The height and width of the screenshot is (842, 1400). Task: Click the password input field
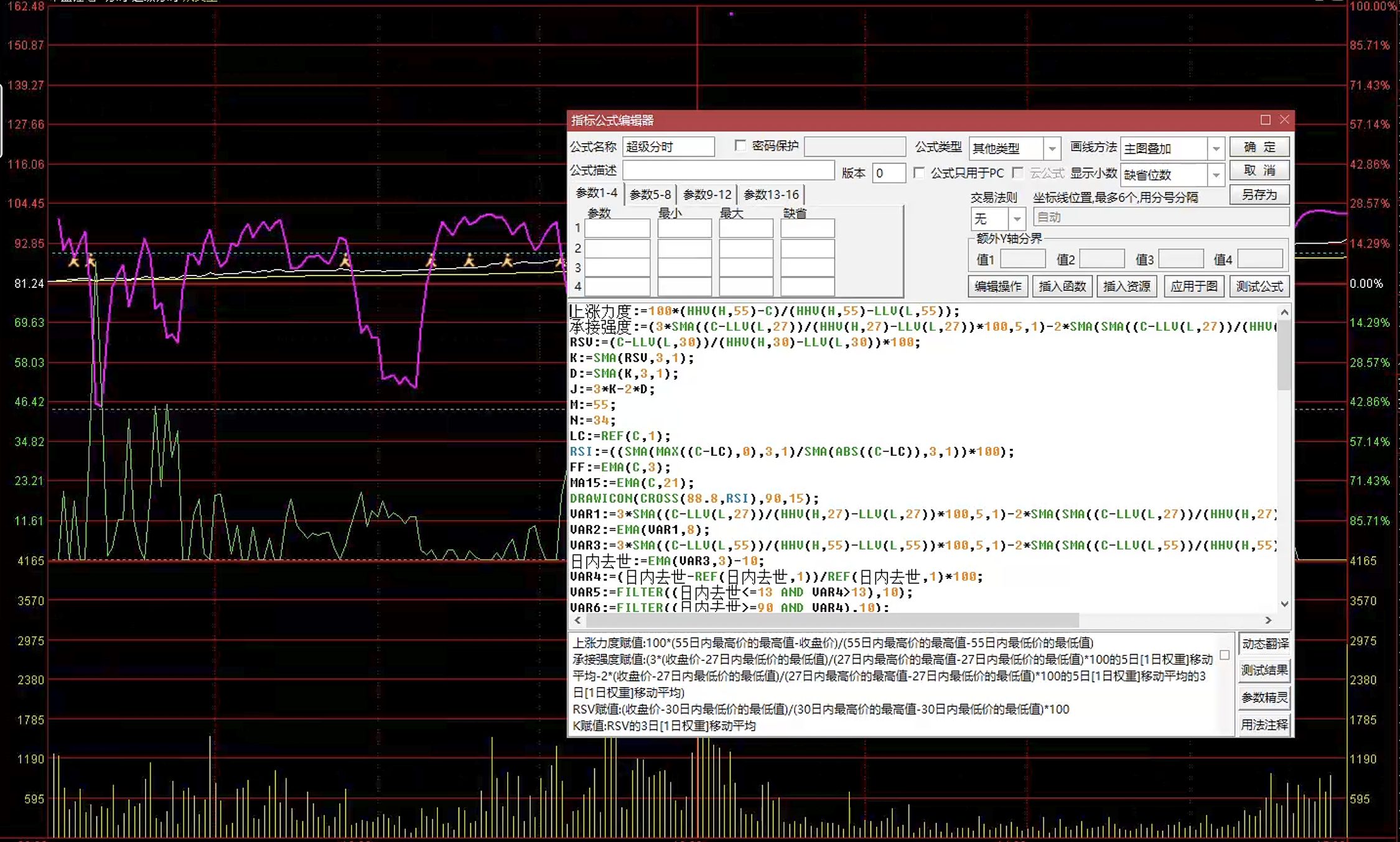[x=855, y=147]
